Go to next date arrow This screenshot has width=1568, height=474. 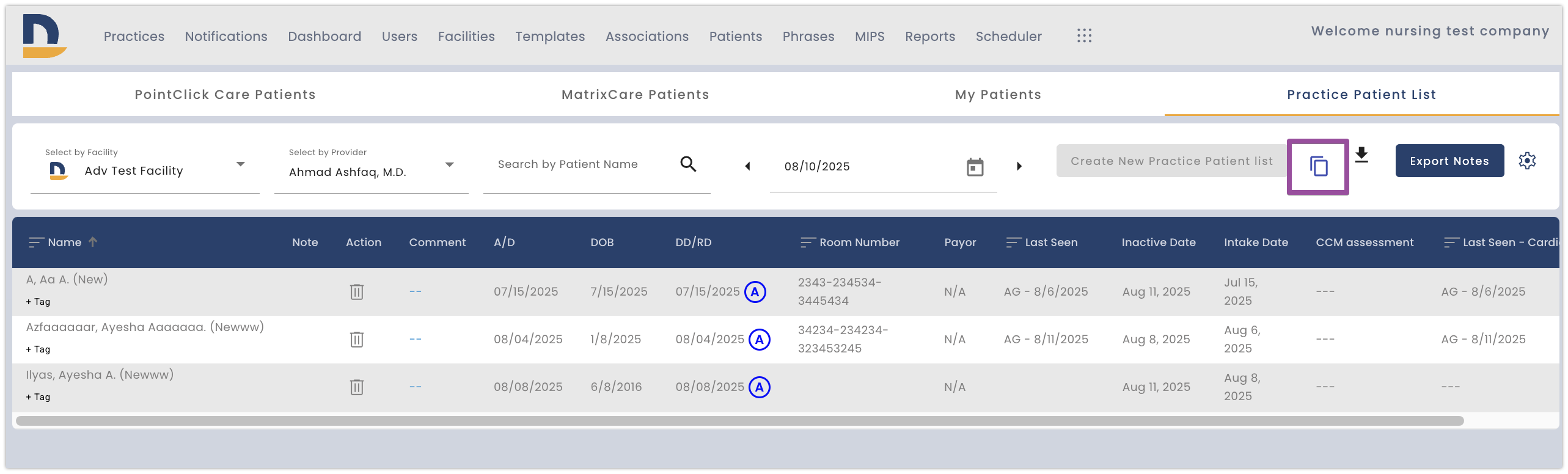point(1019,166)
